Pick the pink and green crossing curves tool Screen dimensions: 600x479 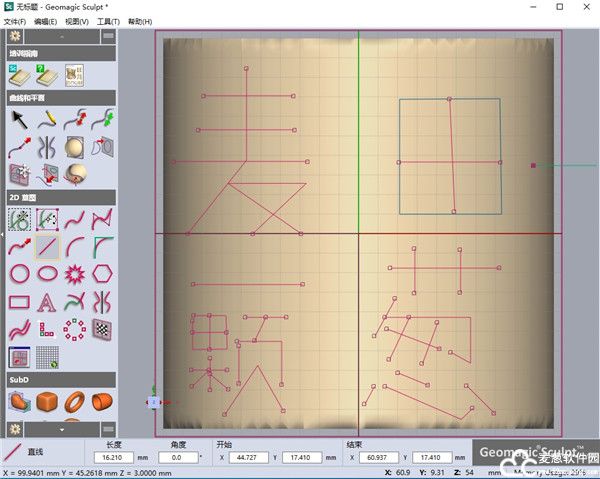(x=75, y=302)
